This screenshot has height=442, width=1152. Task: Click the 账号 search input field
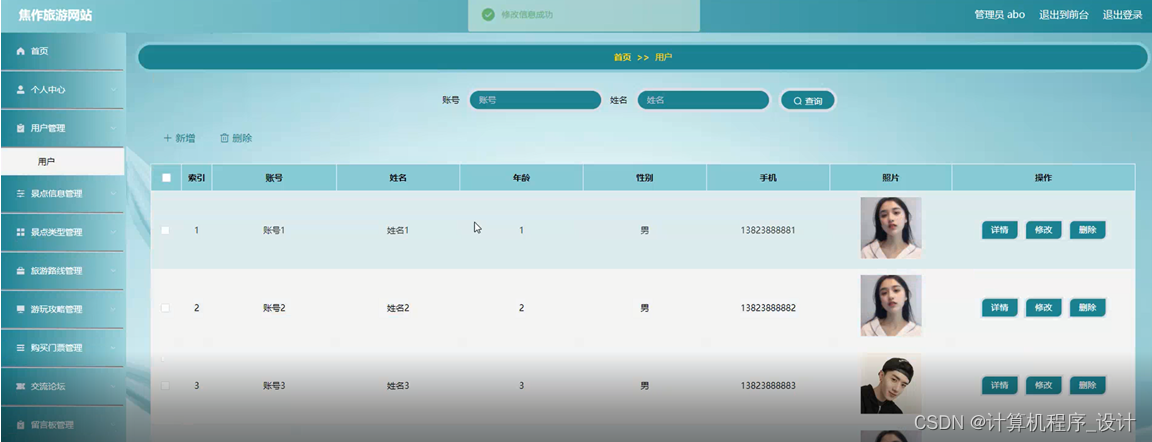click(536, 100)
